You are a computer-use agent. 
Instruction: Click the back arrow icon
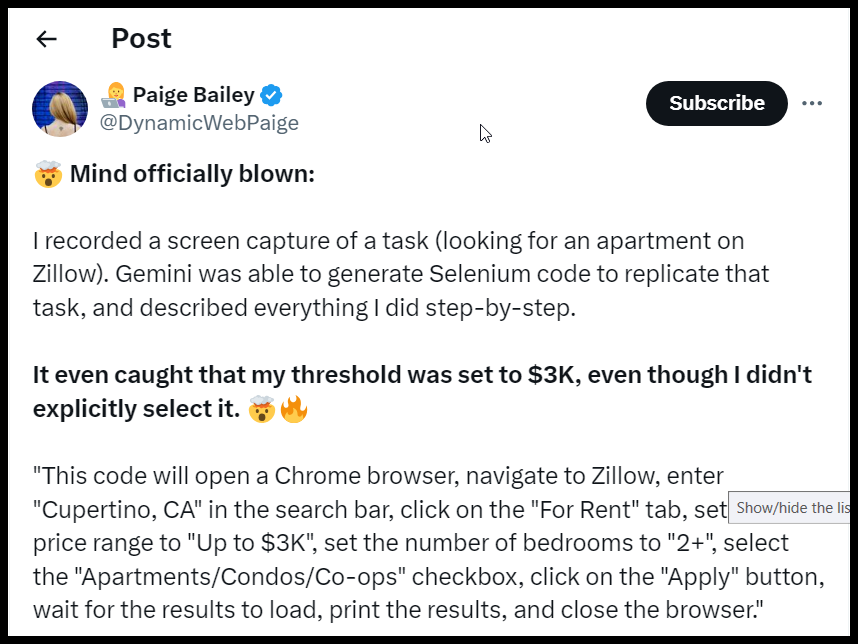(x=46, y=39)
